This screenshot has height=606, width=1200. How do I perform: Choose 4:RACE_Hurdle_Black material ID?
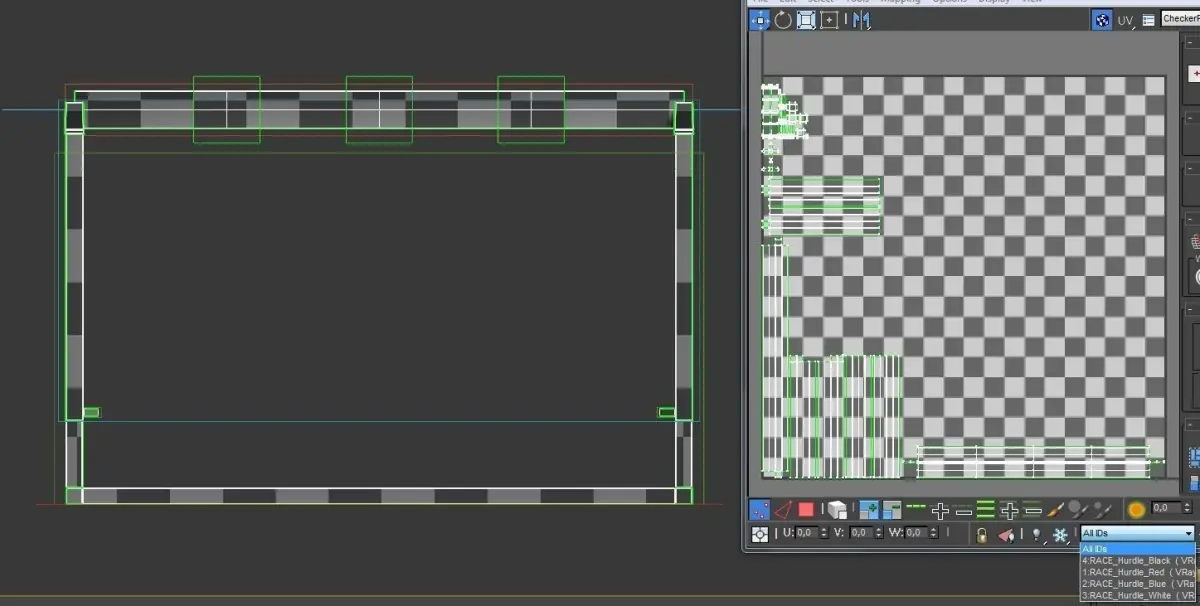click(1137, 560)
